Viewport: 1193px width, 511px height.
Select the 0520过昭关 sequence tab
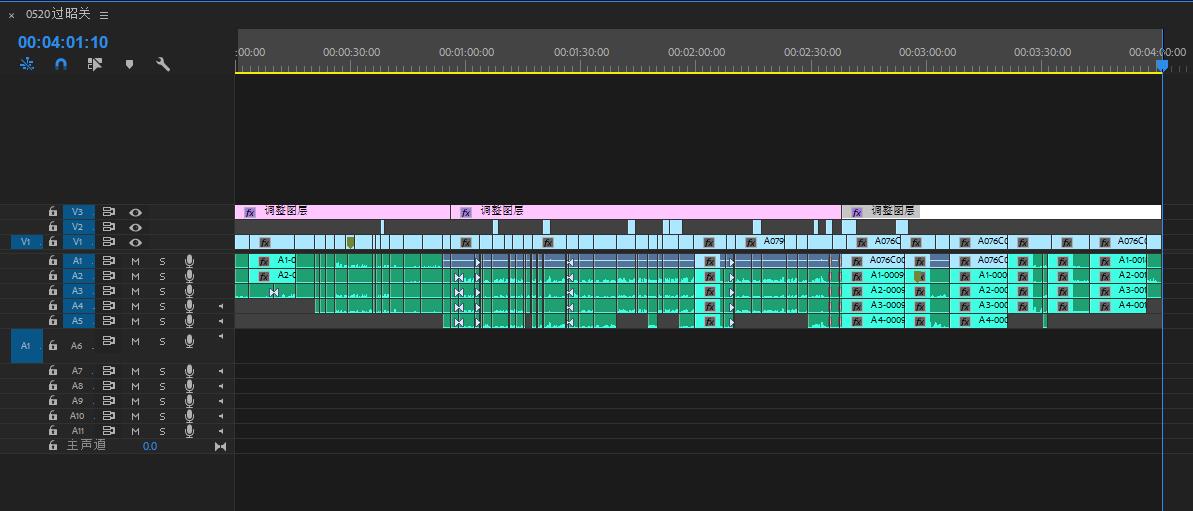59,15
